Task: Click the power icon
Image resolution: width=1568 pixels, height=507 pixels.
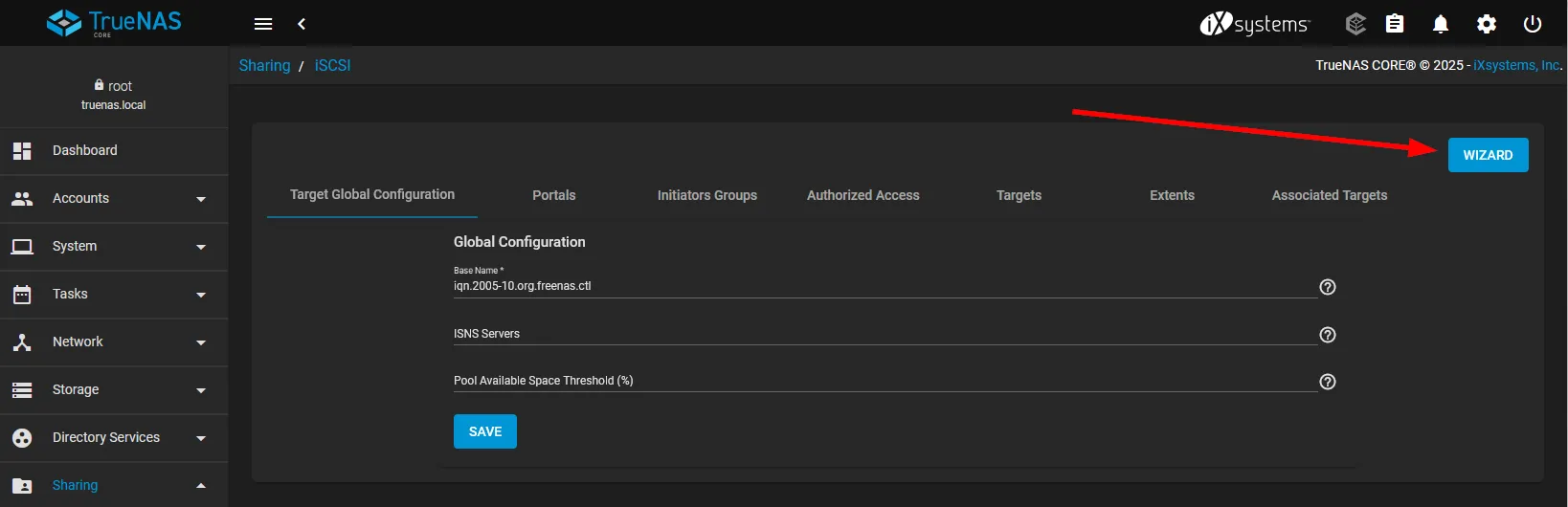Action: tap(1532, 24)
